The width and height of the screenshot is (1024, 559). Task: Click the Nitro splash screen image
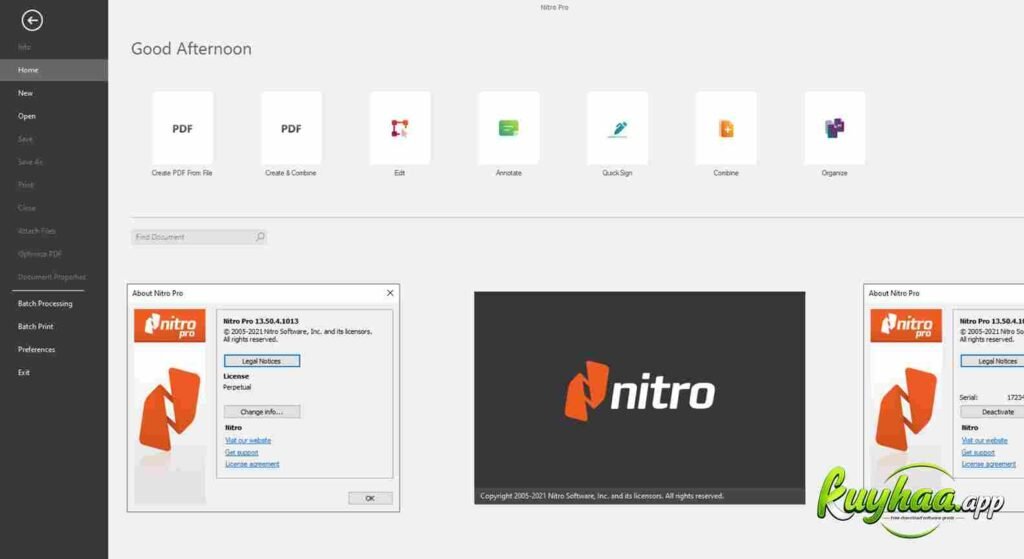[x=639, y=398]
